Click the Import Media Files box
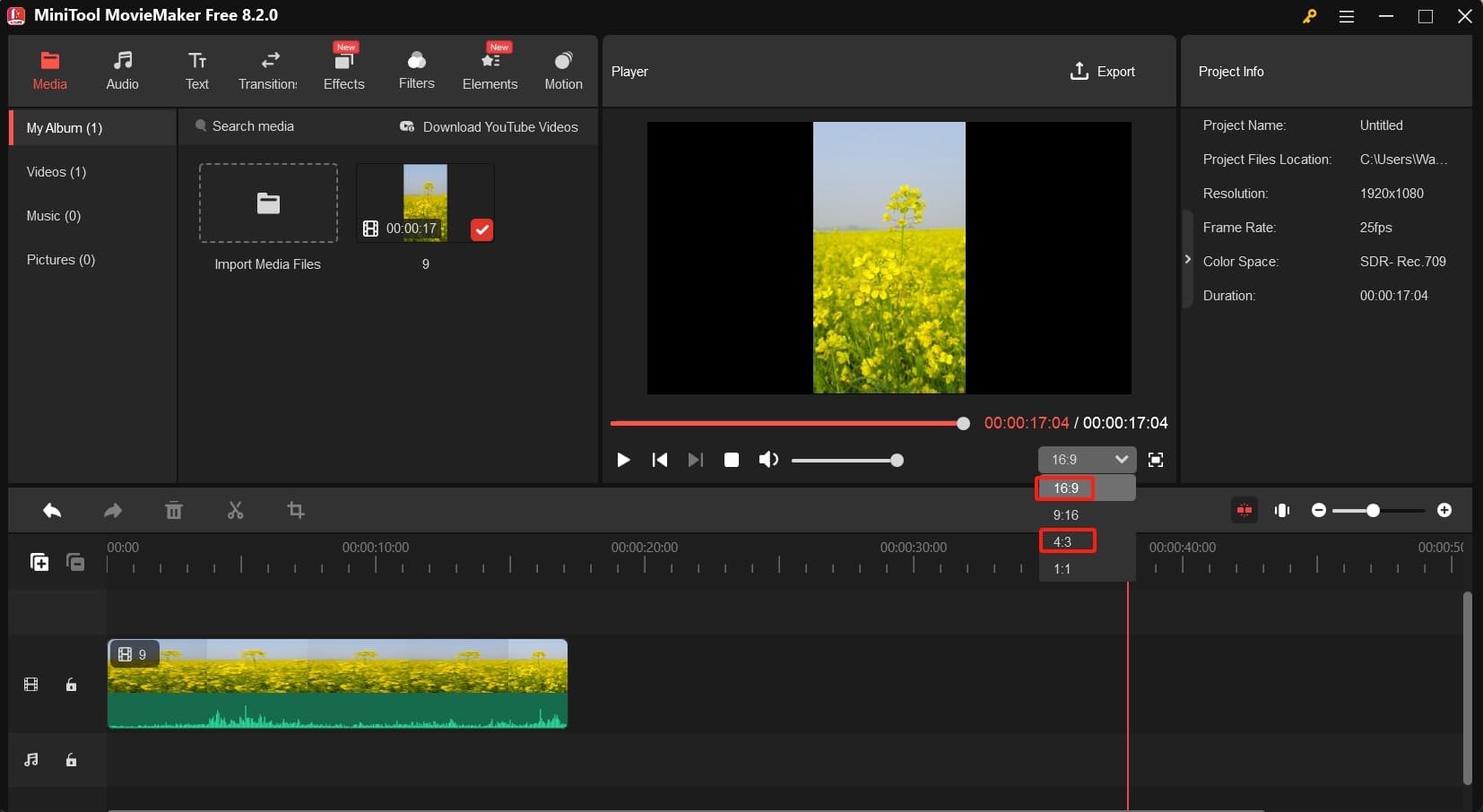This screenshot has height=812, width=1483. 268,203
